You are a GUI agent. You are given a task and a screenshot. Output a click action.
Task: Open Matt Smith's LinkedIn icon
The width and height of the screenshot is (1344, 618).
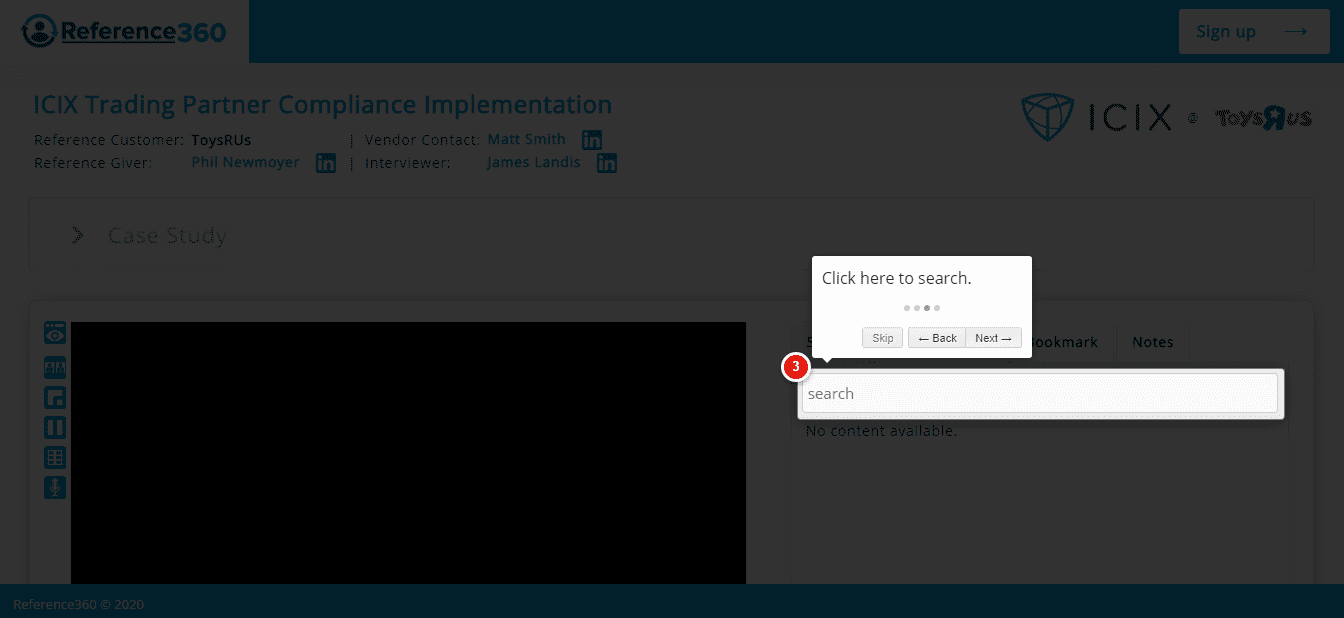tap(592, 141)
